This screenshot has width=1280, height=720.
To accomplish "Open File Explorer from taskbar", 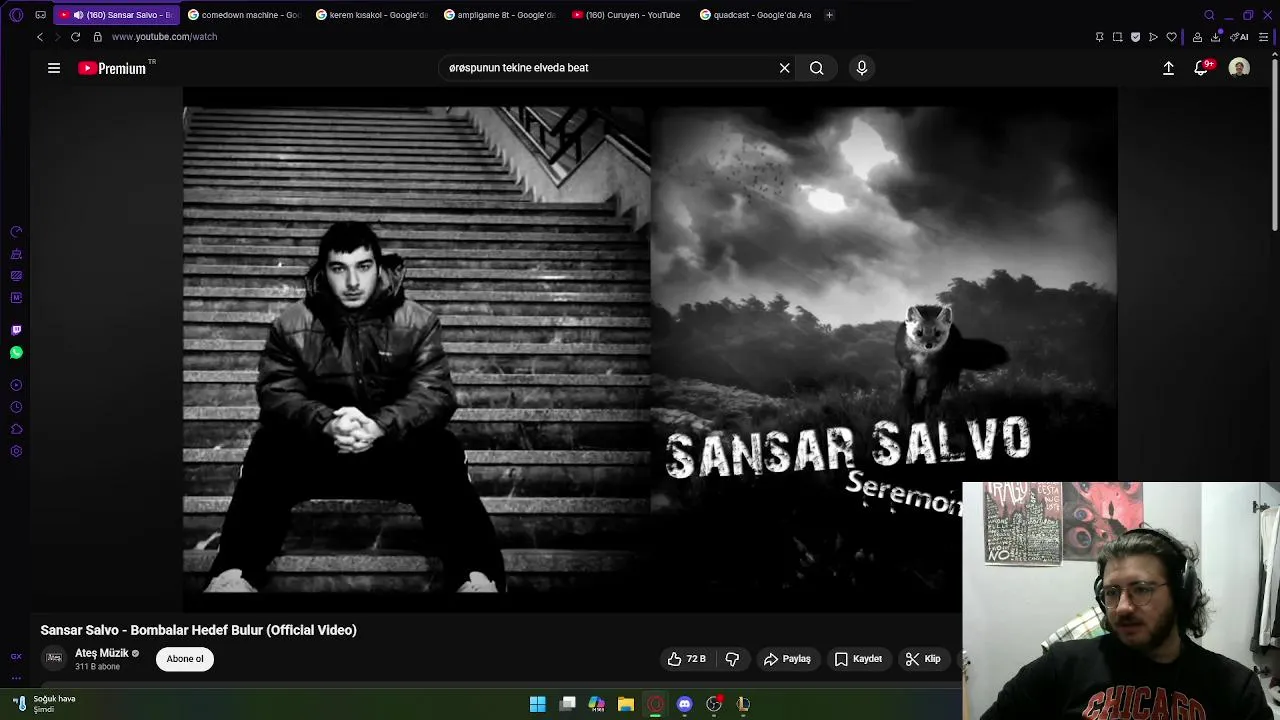I will coord(626,704).
